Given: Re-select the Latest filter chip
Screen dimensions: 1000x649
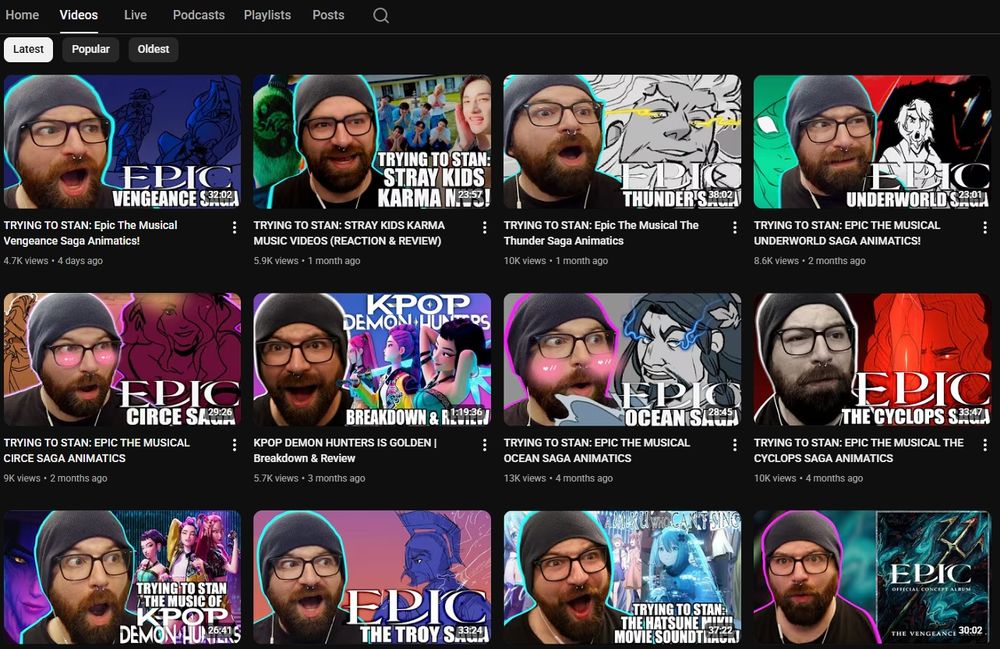Looking at the screenshot, I should point(28,49).
